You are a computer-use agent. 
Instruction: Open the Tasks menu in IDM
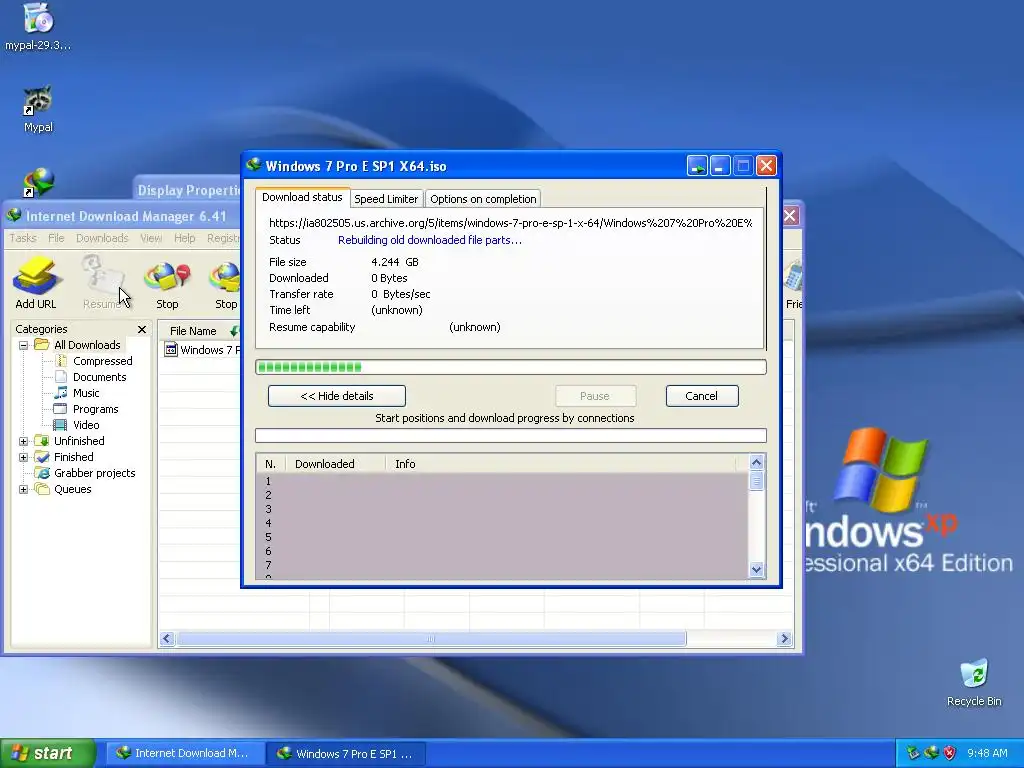(23, 238)
